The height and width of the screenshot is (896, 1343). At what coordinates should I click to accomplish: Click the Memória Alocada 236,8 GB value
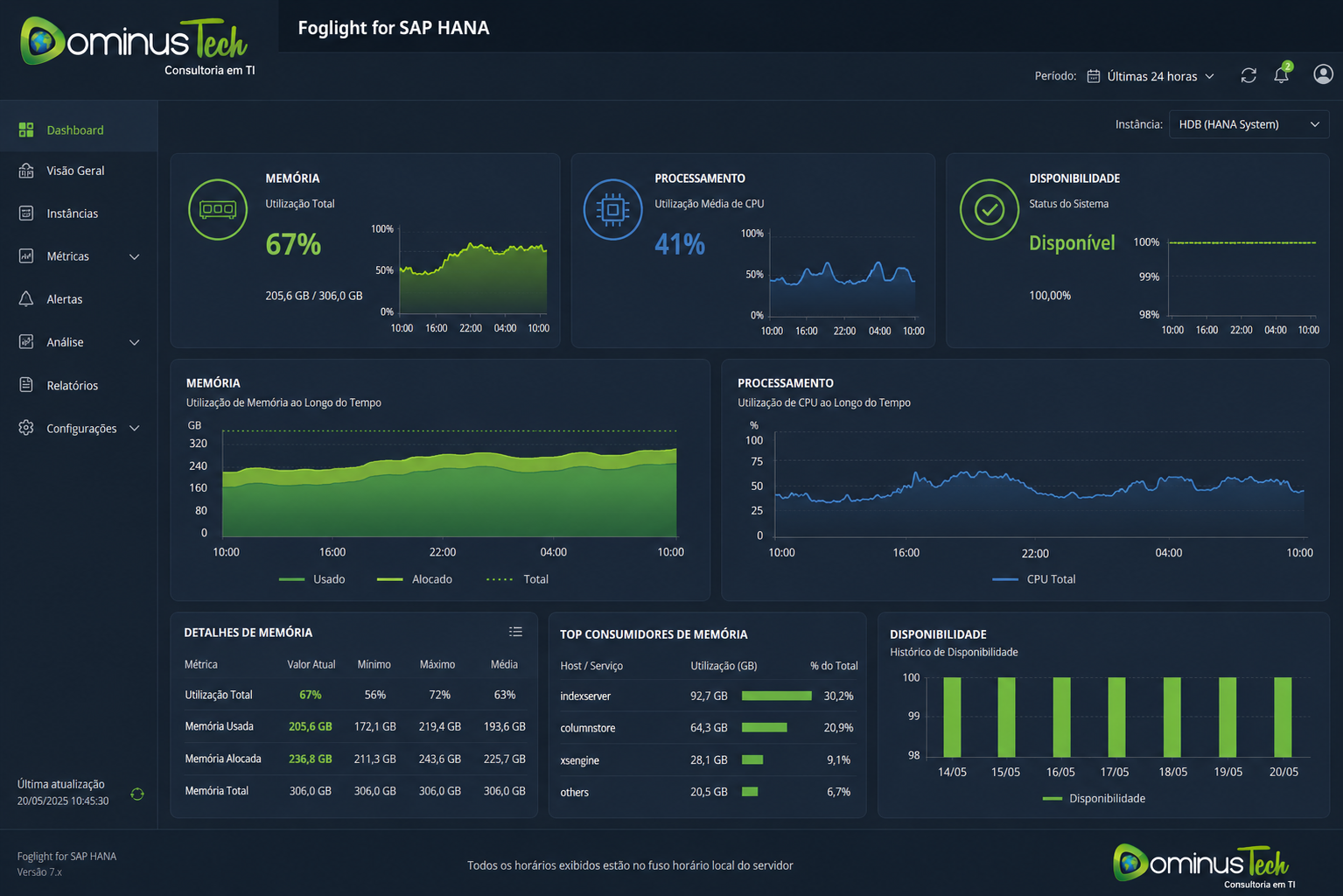pyautogui.click(x=311, y=759)
